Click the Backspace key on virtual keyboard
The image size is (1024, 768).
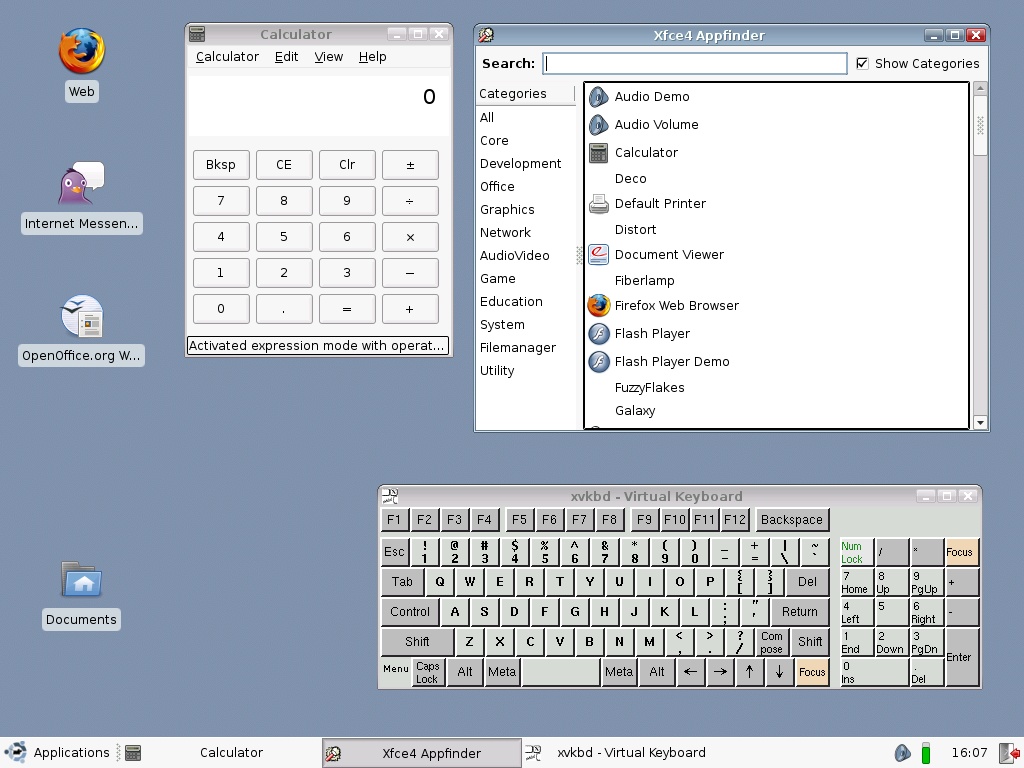click(x=792, y=520)
